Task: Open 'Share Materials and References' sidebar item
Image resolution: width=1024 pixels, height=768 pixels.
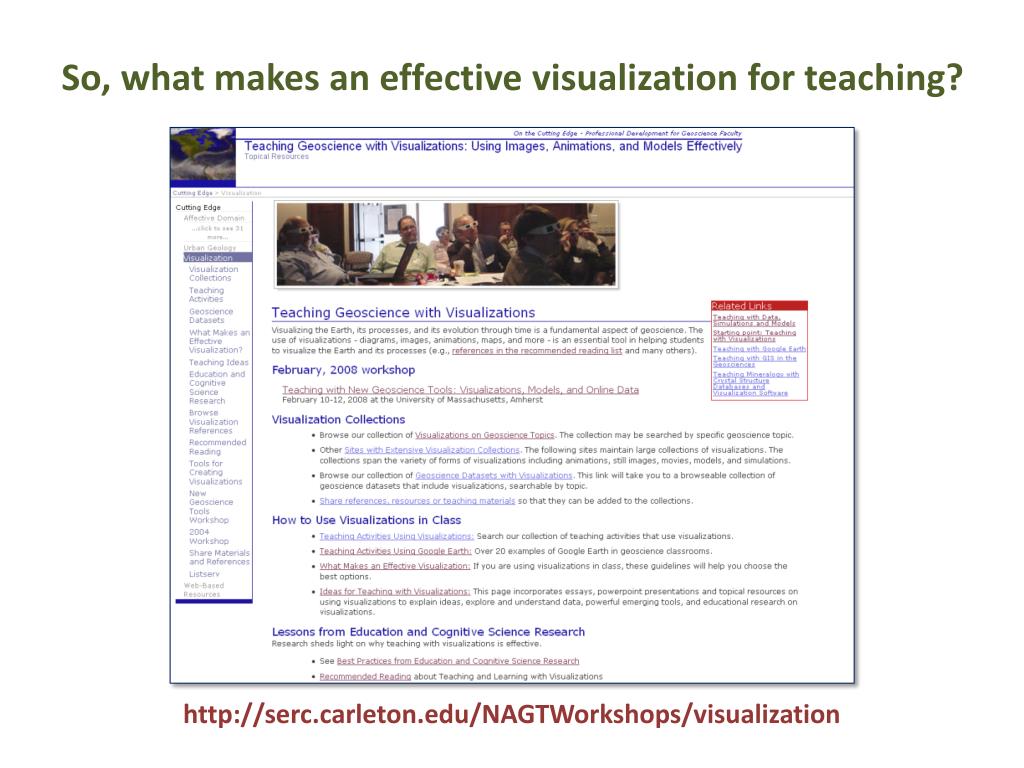Action: point(219,557)
